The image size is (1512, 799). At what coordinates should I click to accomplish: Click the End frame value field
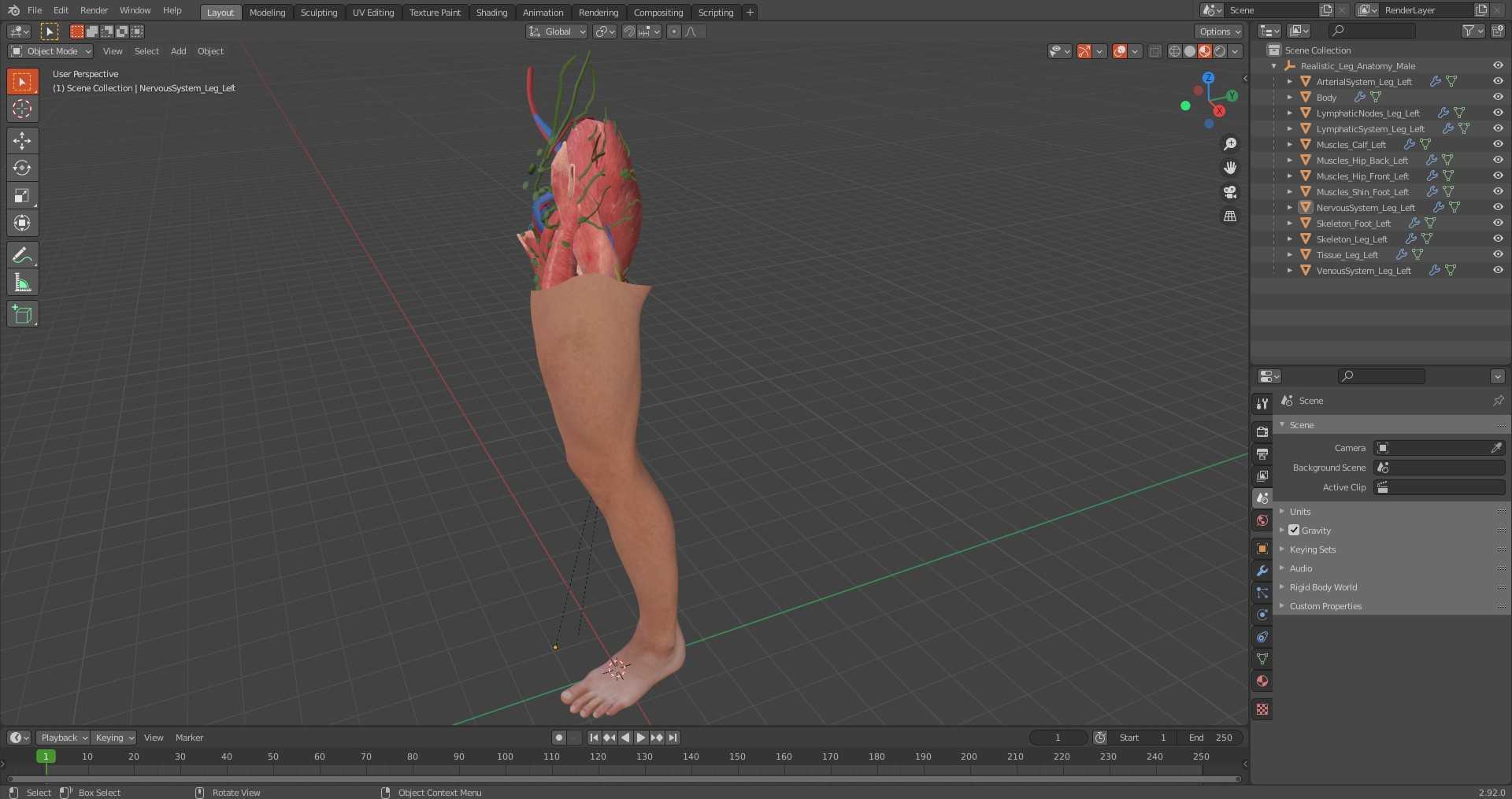(1210, 738)
